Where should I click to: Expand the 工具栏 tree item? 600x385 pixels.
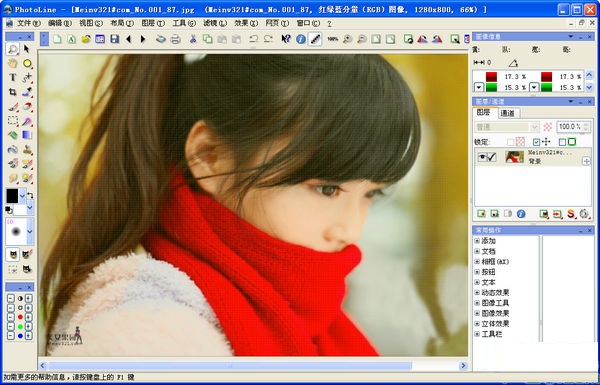tap(477, 334)
